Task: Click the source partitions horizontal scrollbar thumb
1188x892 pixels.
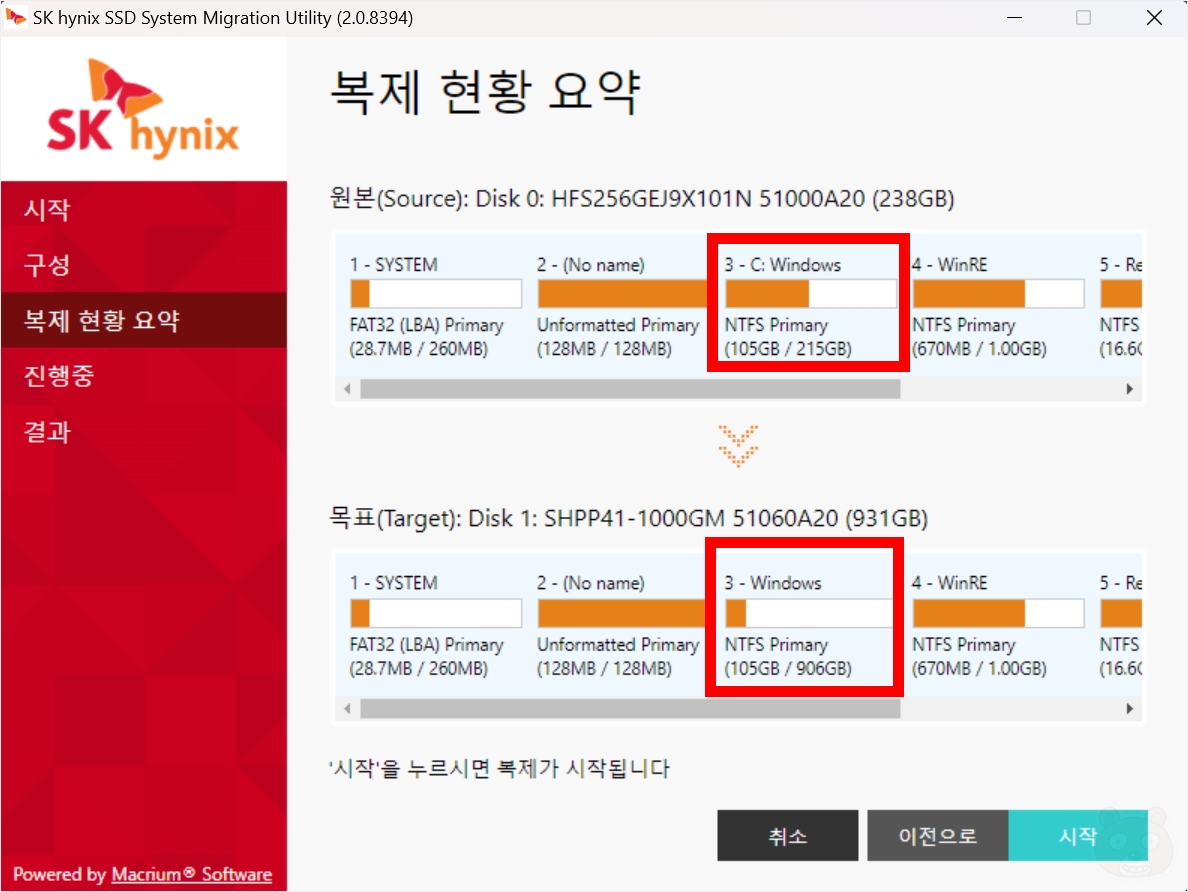Action: pos(630,389)
